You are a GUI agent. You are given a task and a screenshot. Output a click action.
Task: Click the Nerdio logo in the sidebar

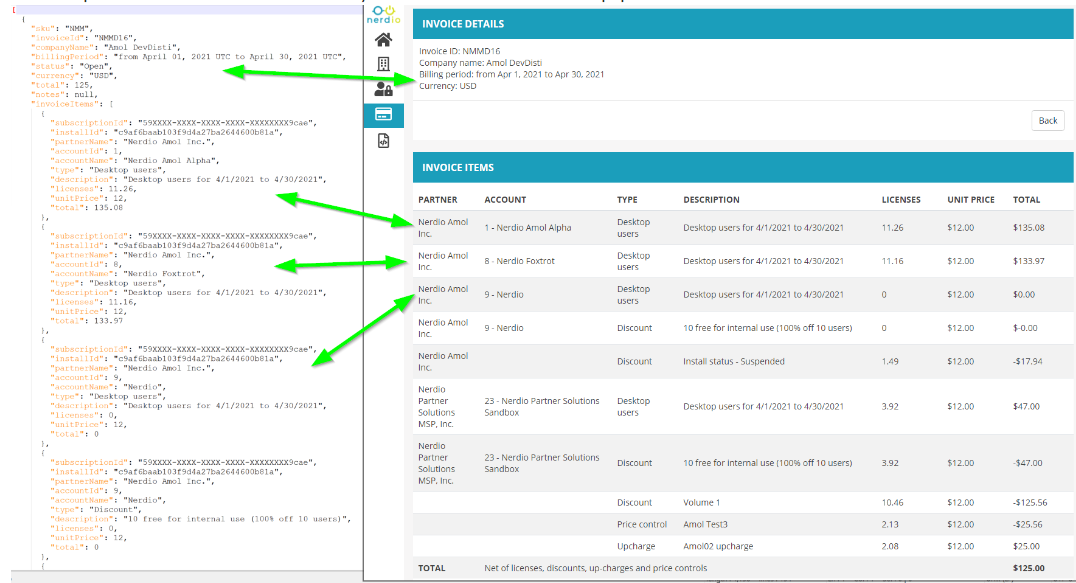click(x=384, y=14)
